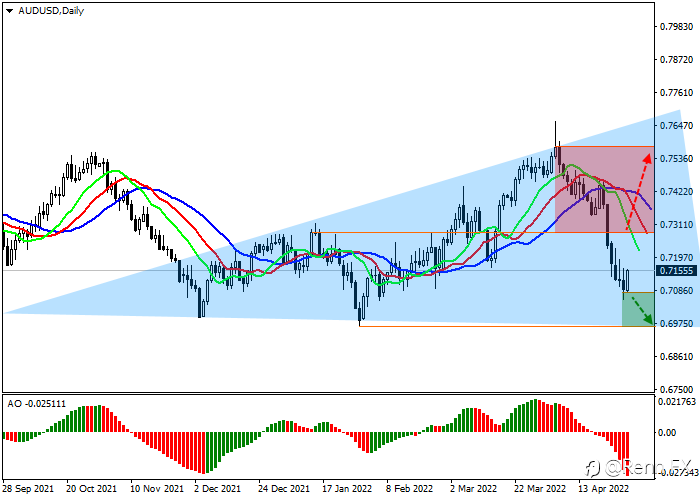Select the current price label 0.71555
Viewport: 700px width, 500px height.
(676, 271)
